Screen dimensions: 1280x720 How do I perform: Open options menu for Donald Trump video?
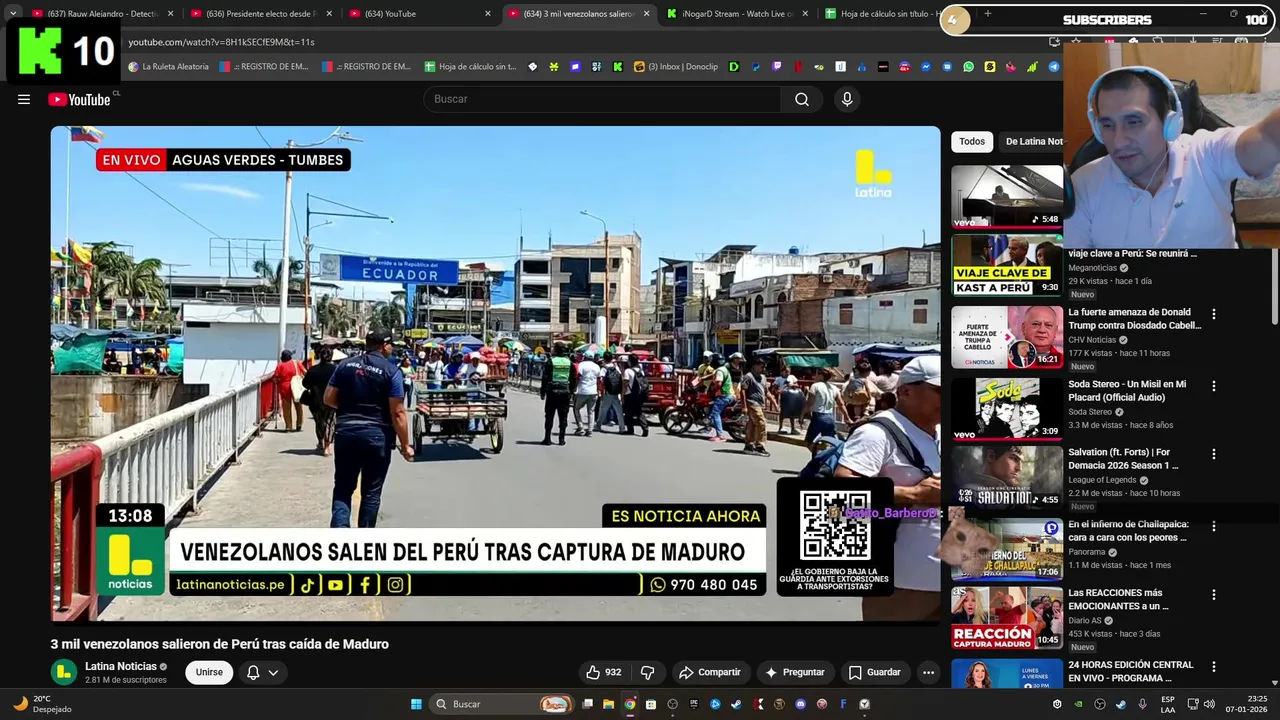click(1214, 314)
